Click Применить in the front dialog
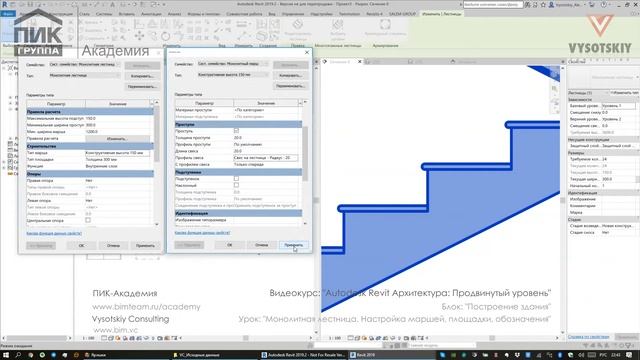640x360 pixels. point(294,245)
